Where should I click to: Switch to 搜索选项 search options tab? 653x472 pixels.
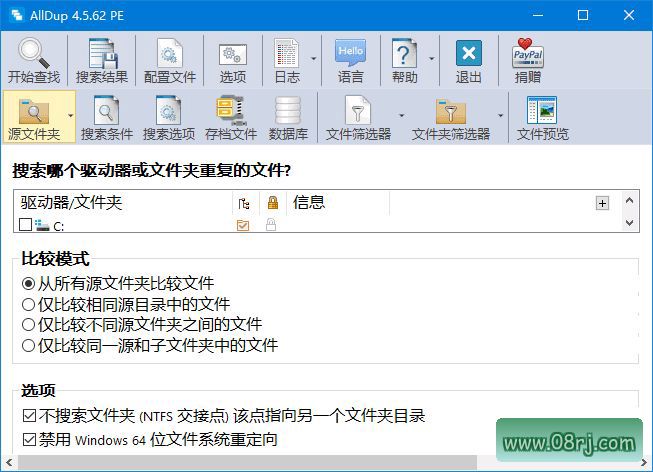[169, 117]
